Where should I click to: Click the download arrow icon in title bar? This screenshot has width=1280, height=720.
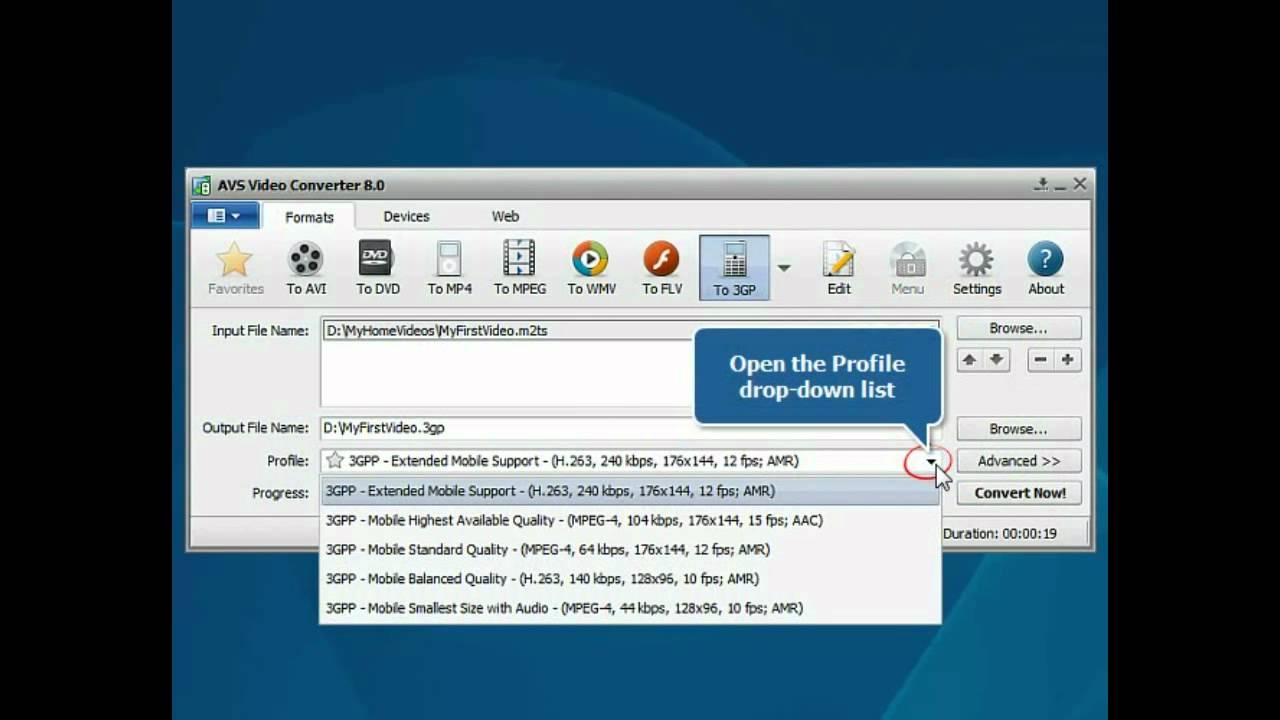point(1042,184)
